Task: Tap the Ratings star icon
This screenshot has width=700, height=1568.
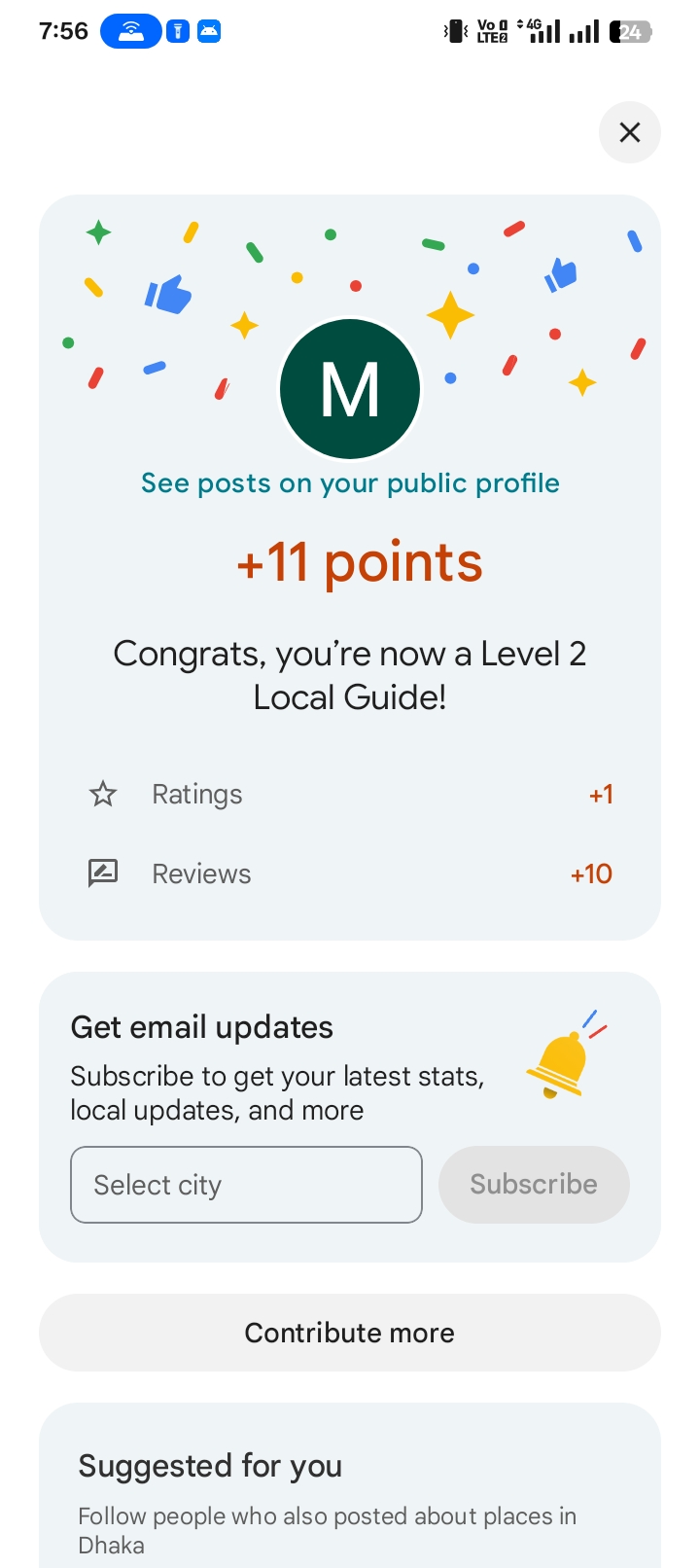Action: tap(103, 795)
